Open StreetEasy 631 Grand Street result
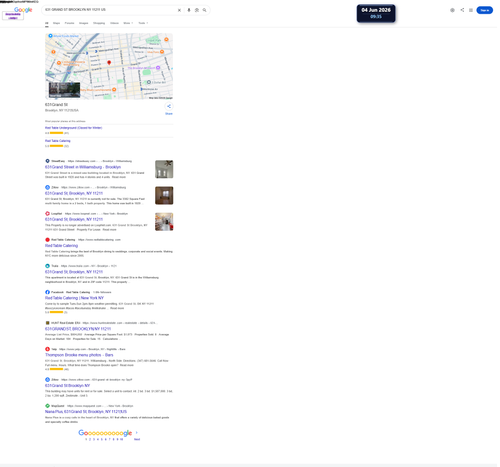The width and height of the screenshot is (500, 467). 83,167
